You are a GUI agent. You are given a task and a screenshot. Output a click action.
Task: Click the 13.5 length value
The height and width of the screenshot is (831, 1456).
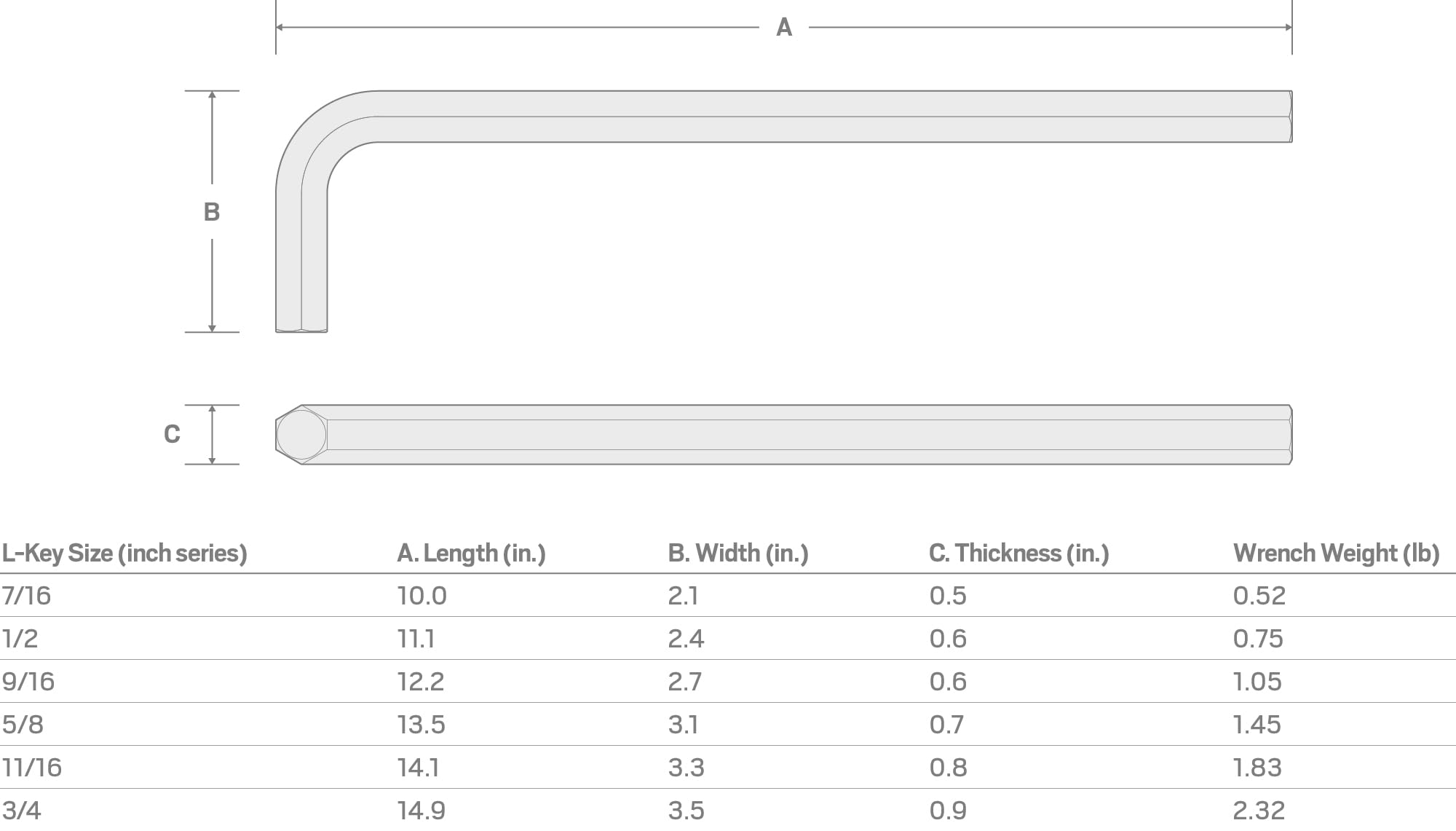(422, 725)
